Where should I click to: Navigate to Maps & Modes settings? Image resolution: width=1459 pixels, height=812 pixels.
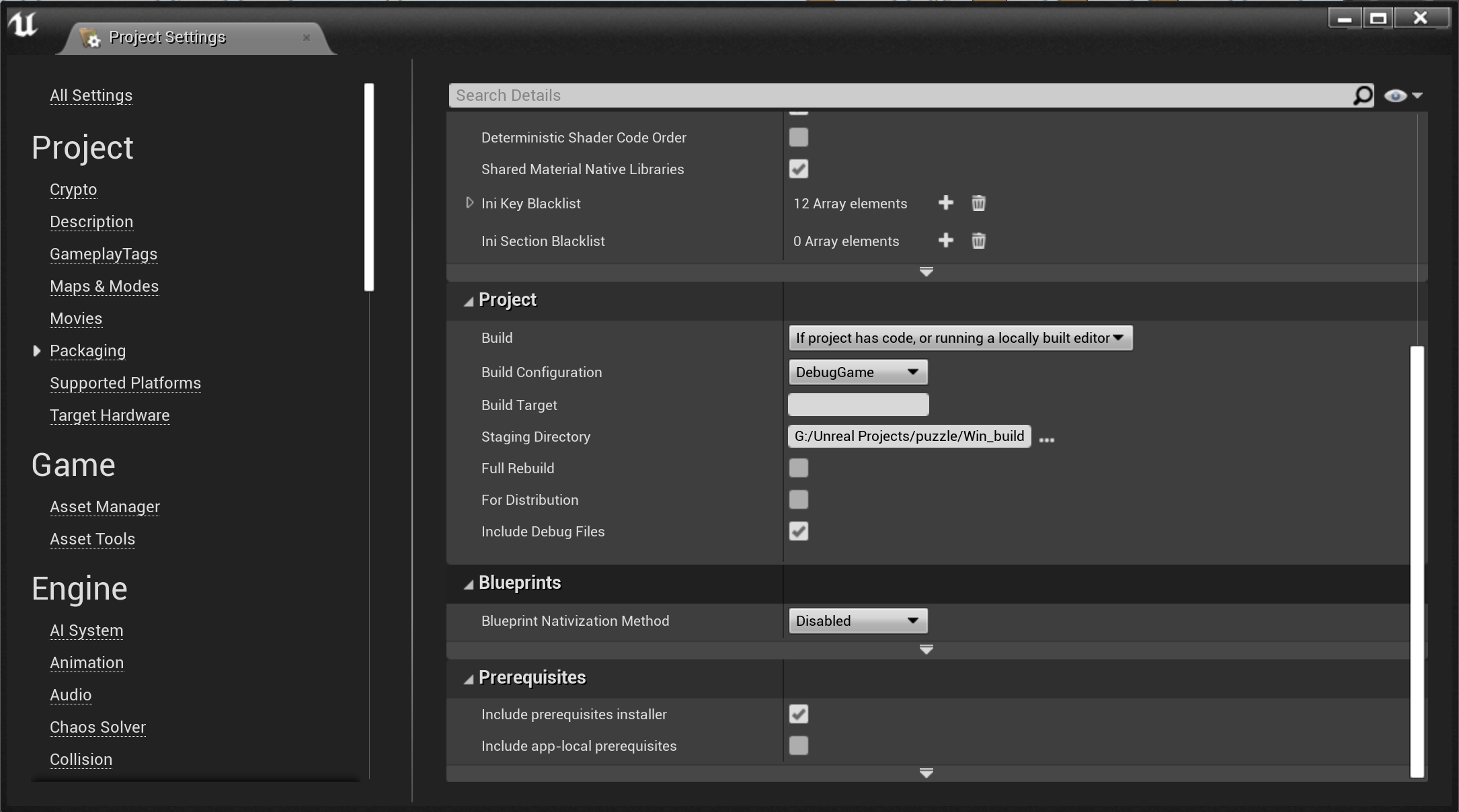pyautogui.click(x=104, y=286)
